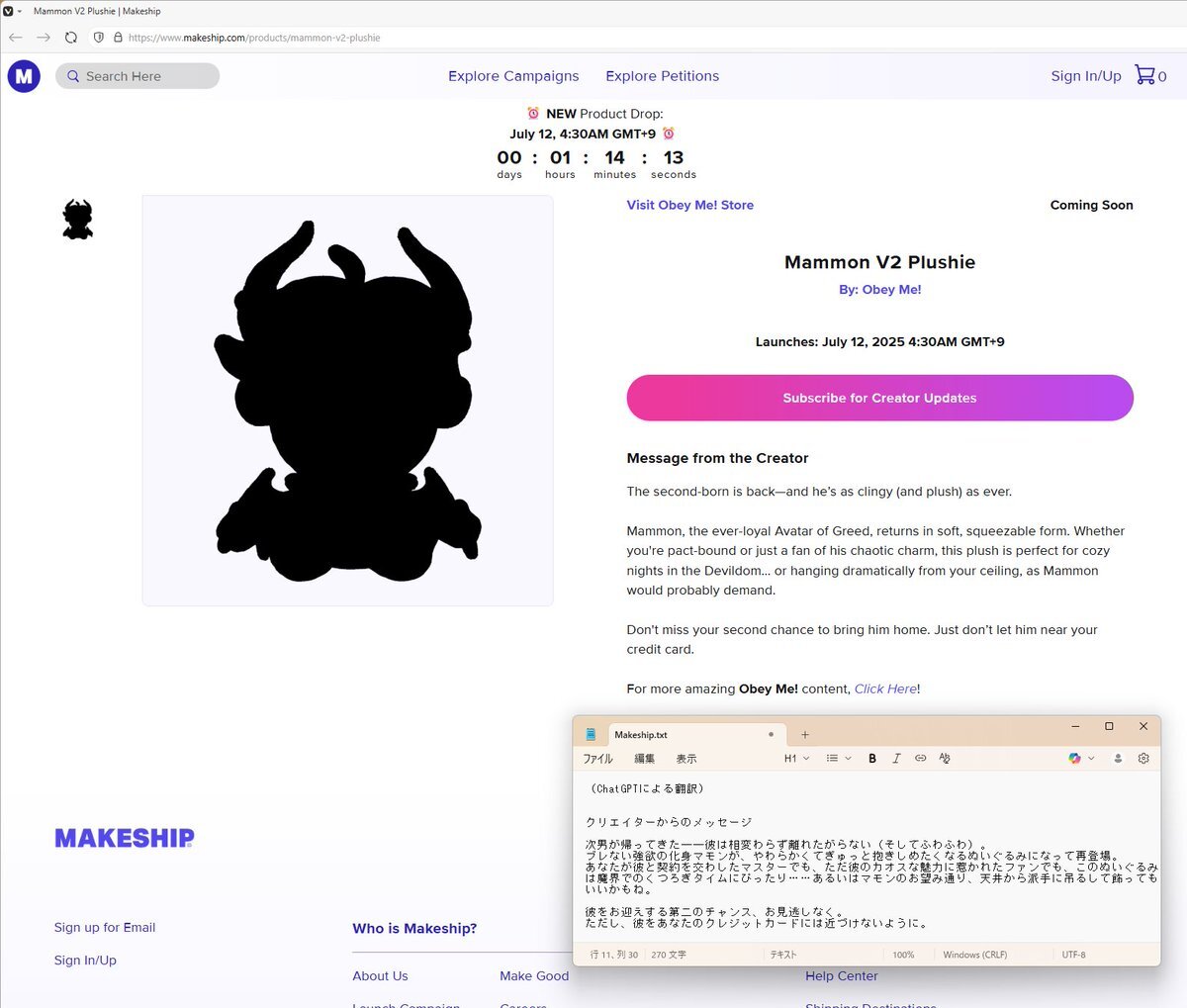Go forward with the browser forward arrow
The width and height of the screenshot is (1187, 1008).
click(x=44, y=38)
